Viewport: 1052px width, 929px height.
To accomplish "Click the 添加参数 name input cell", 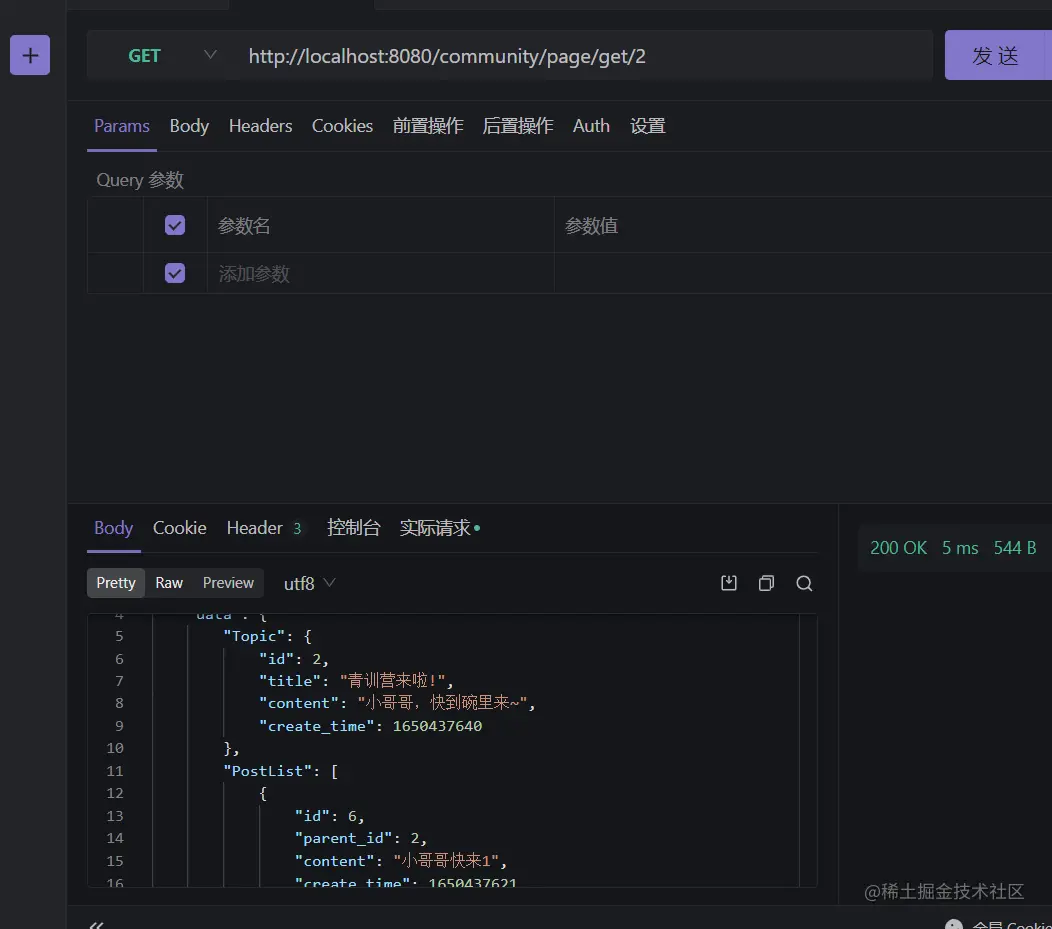I will [380, 273].
